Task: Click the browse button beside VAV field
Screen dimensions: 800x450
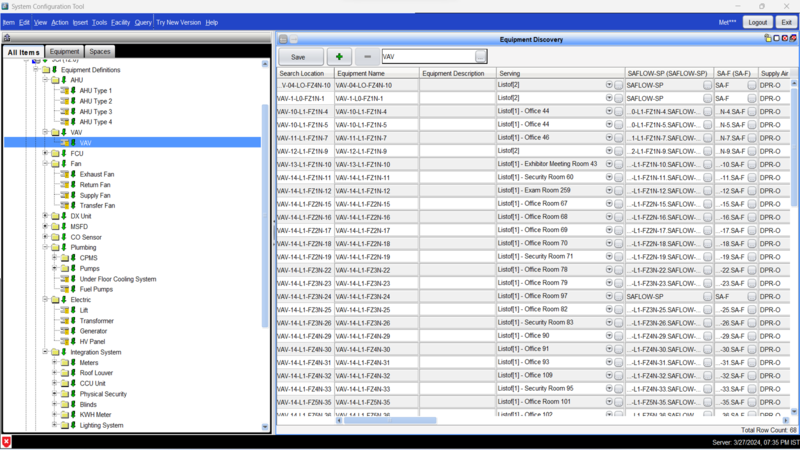Action: click(x=481, y=57)
